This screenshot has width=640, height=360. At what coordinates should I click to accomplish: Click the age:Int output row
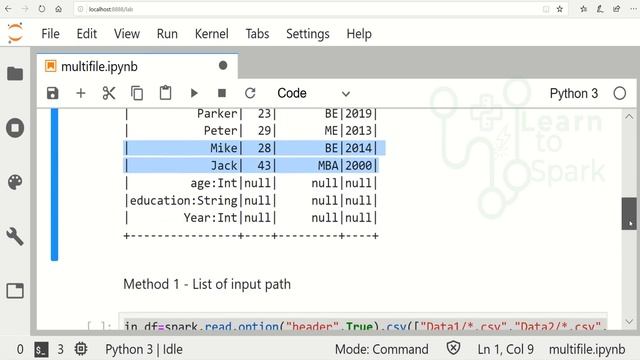coord(251,183)
